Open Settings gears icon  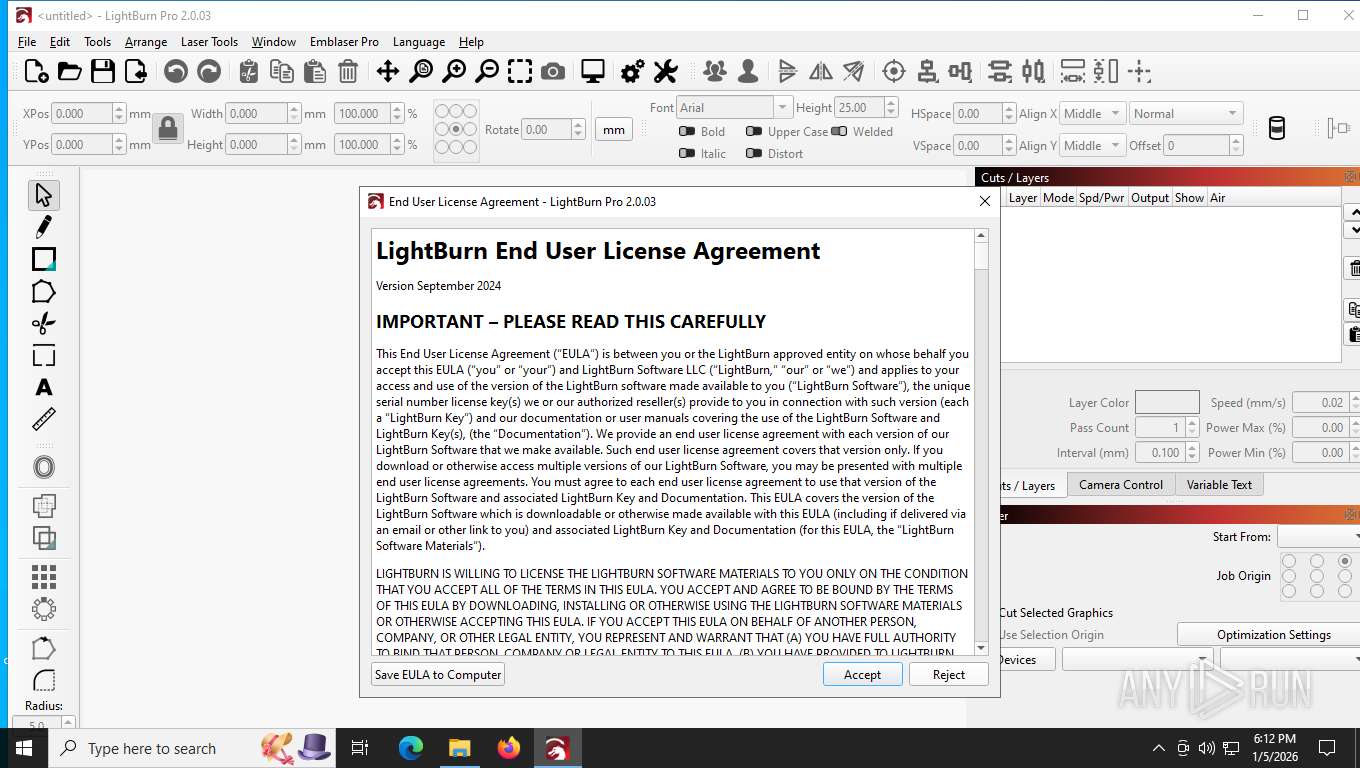click(633, 71)
